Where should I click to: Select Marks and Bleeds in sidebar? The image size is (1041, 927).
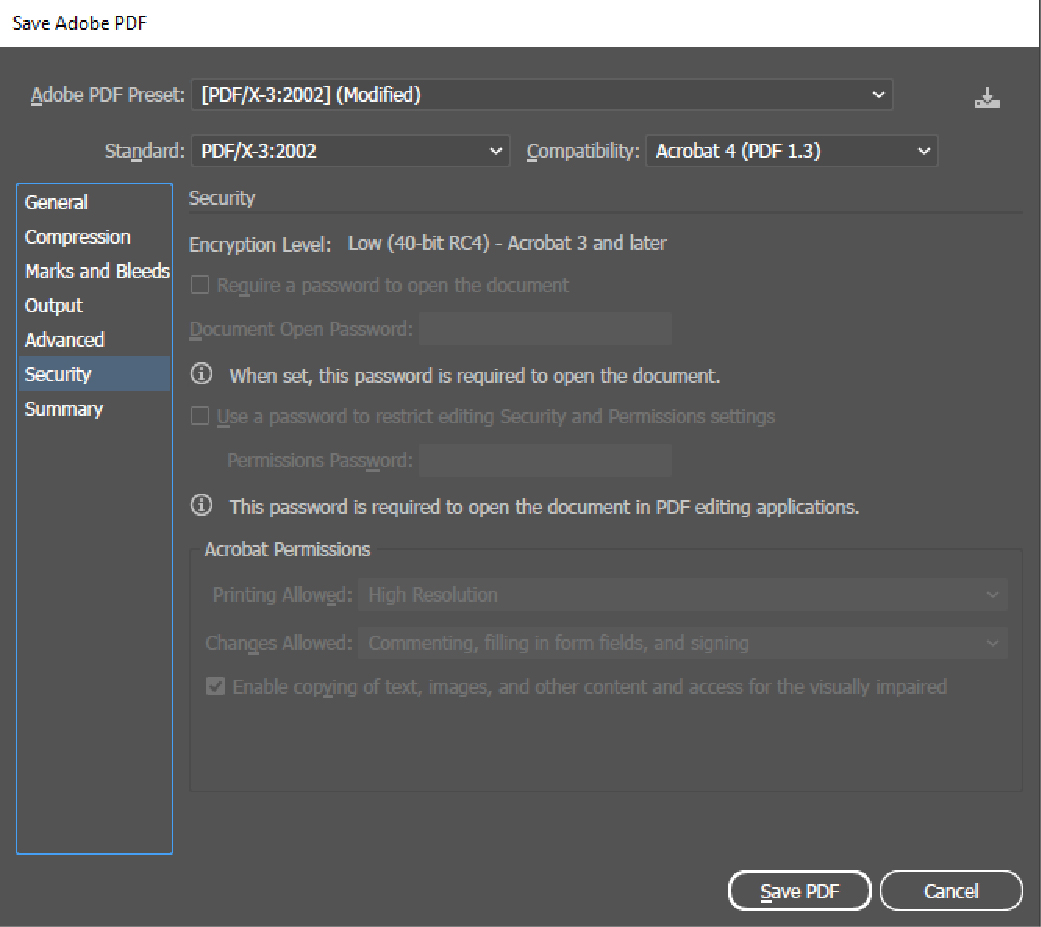pyautogui.click(x=97, y=271)
